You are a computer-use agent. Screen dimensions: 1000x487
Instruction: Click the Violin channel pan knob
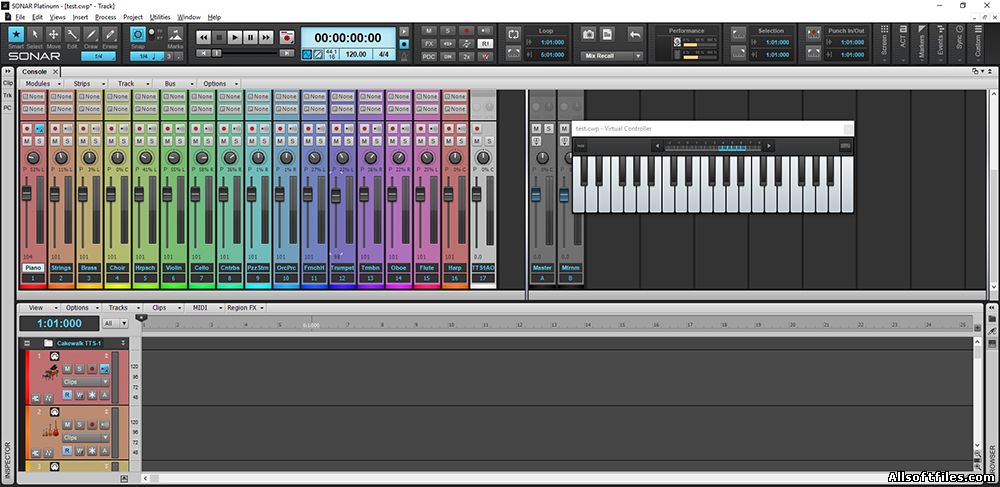[x=173, y=157]
